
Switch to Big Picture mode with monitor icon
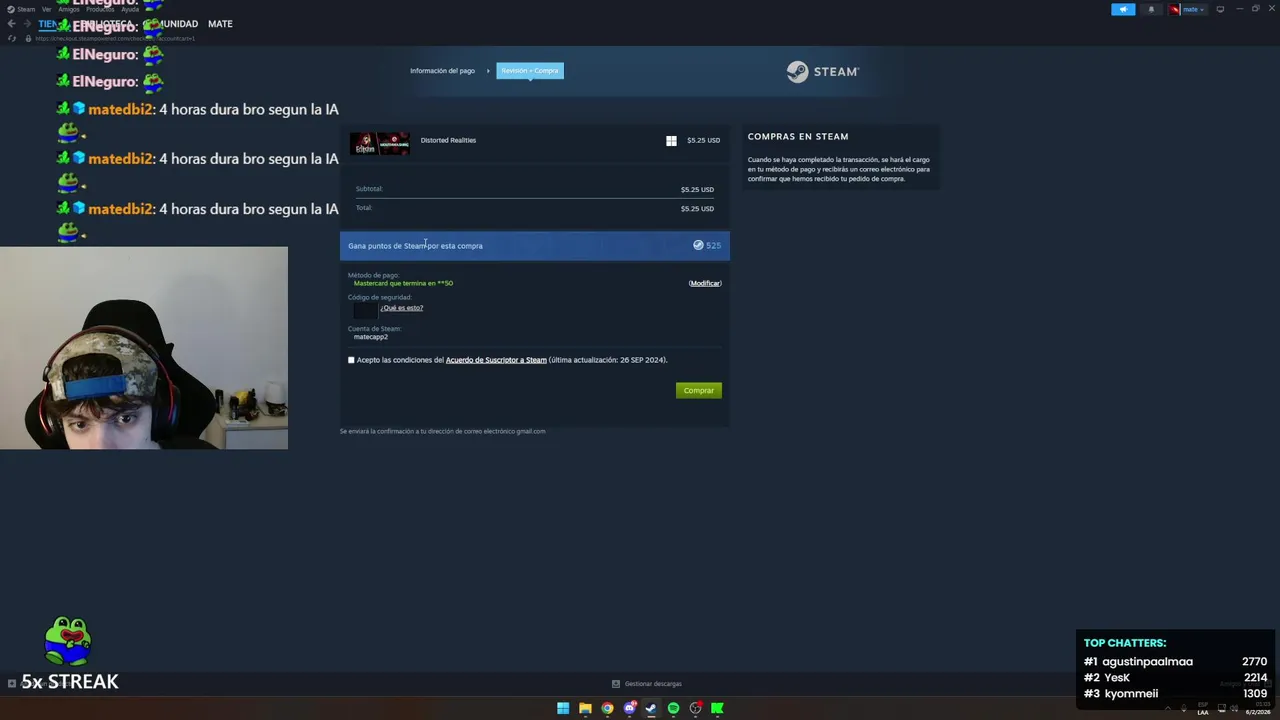1220,9
